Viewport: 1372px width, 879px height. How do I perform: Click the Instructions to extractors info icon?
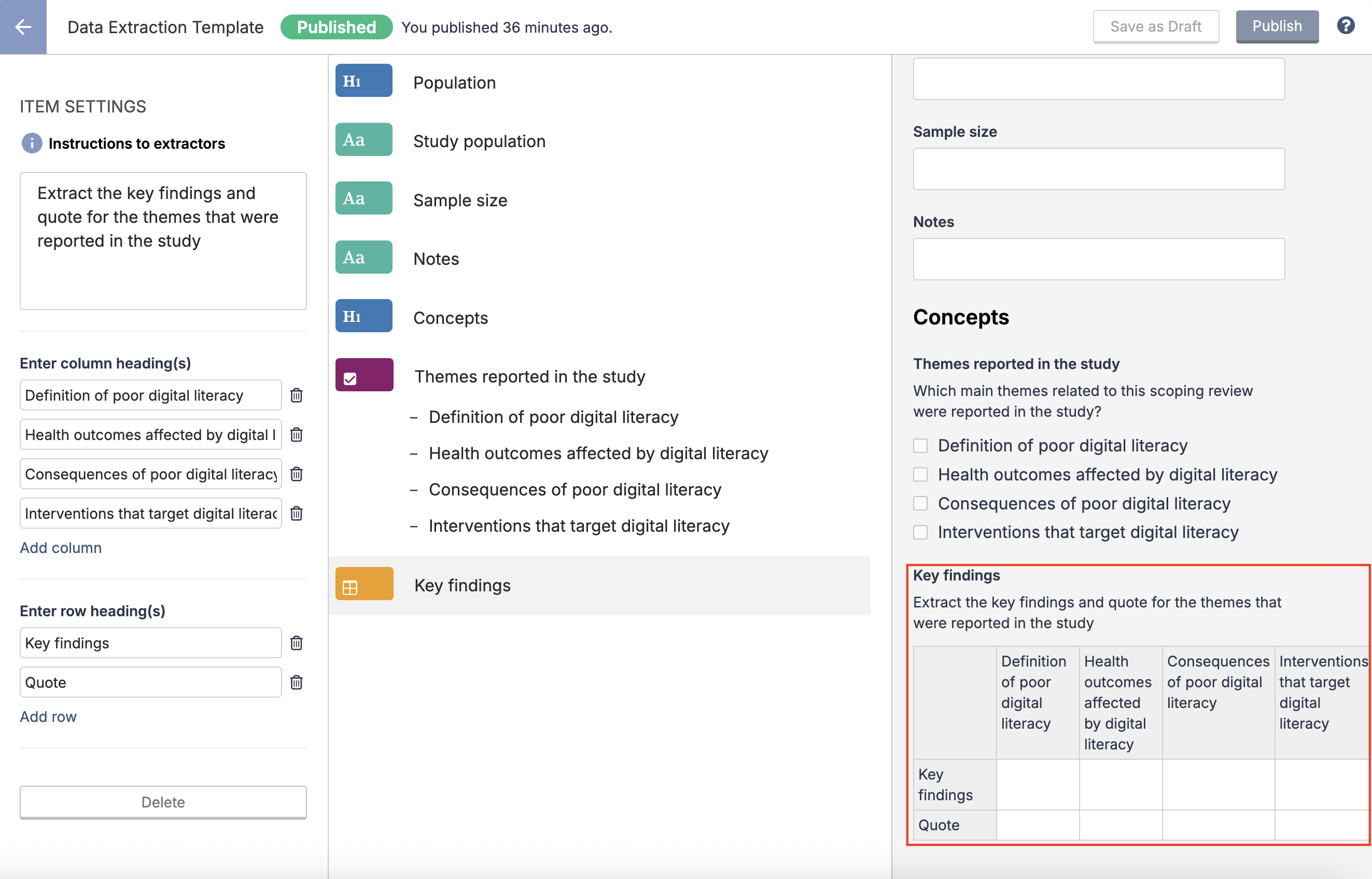(x=32, y=143)
